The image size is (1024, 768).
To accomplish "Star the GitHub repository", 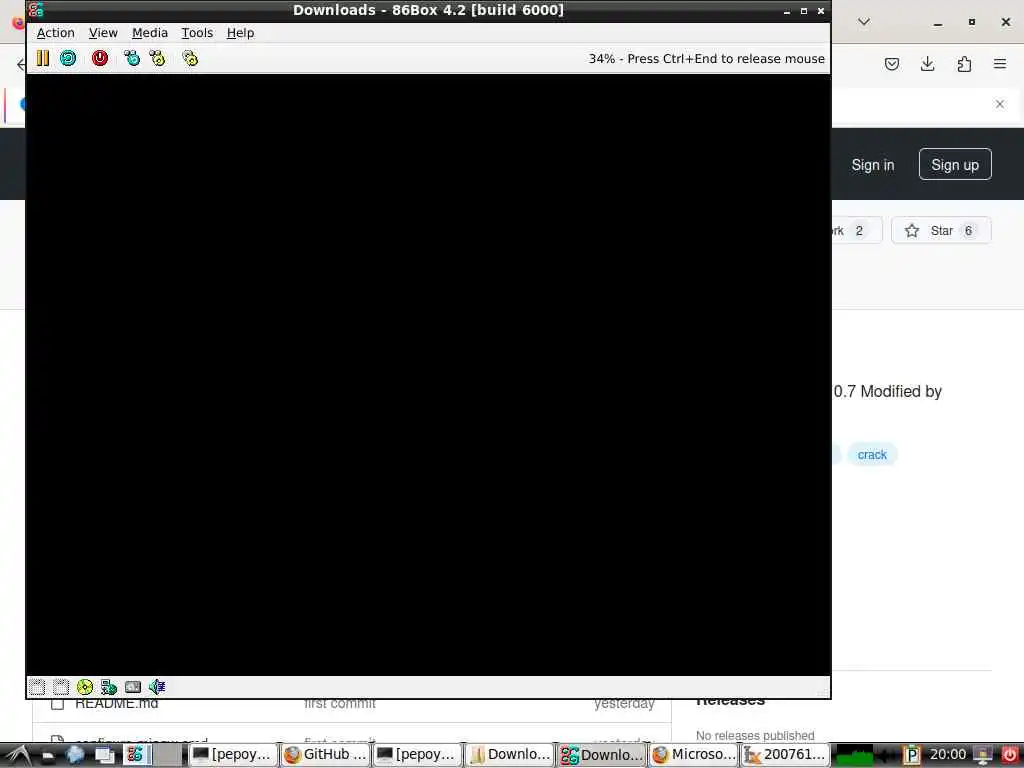I will (x=941, y=231).
